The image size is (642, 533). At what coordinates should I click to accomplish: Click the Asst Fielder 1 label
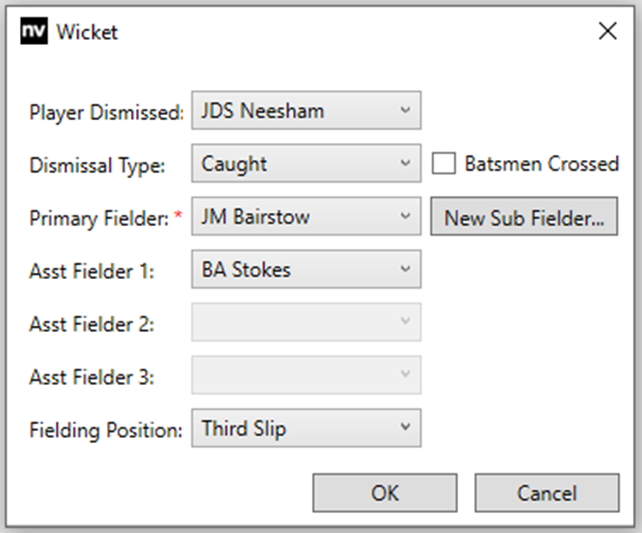pyautogui.click(x=93, y=270)
